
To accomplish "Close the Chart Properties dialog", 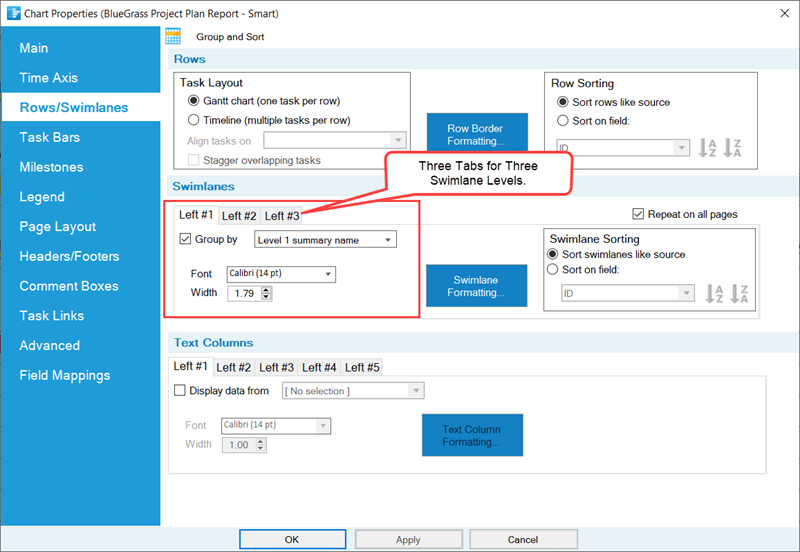I will 785,13.
